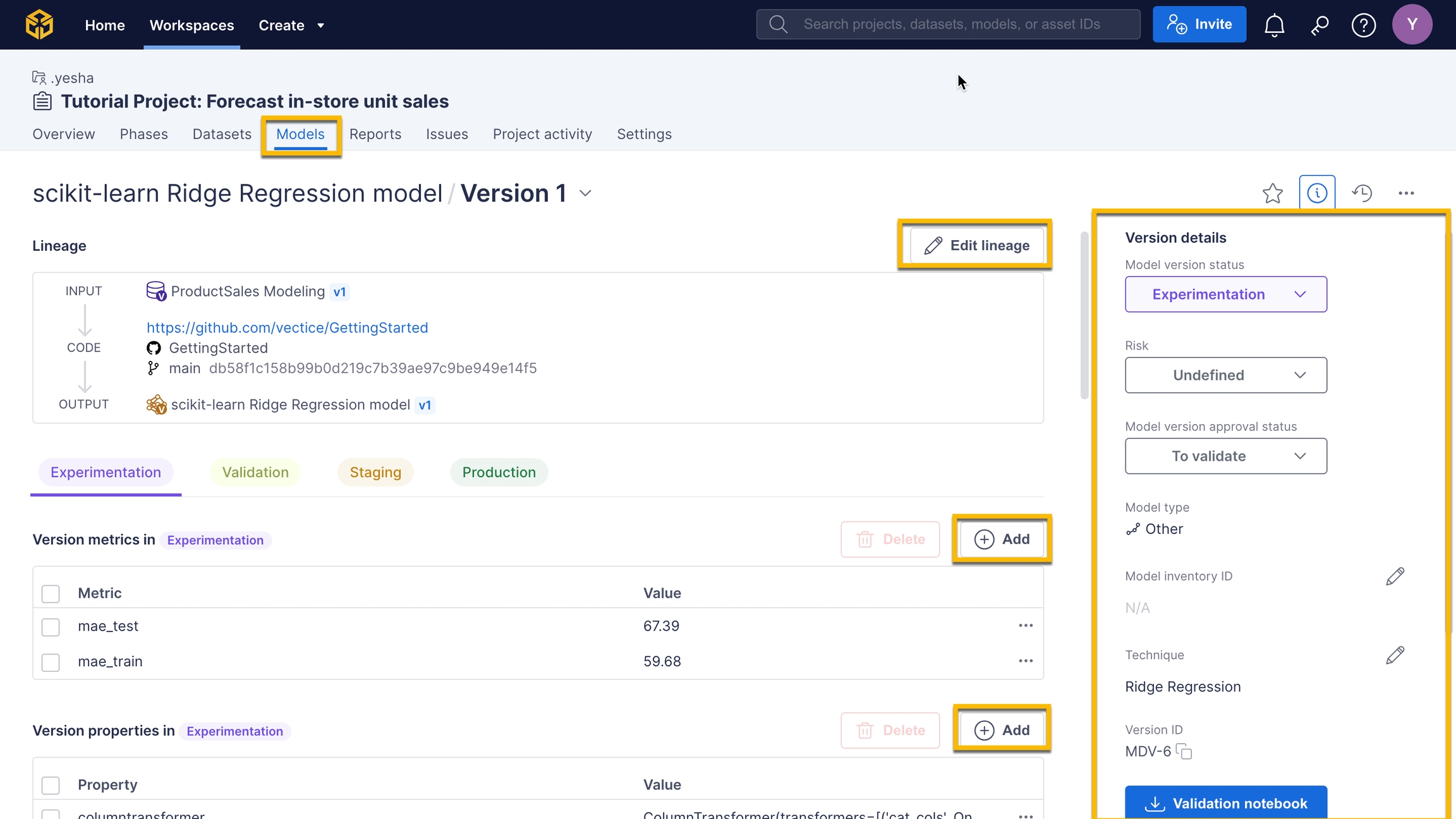The height and width of the screenshot is (819, 1456).
Task: Expand the Risk Undefined dropdown
Action: [1225, 375]
